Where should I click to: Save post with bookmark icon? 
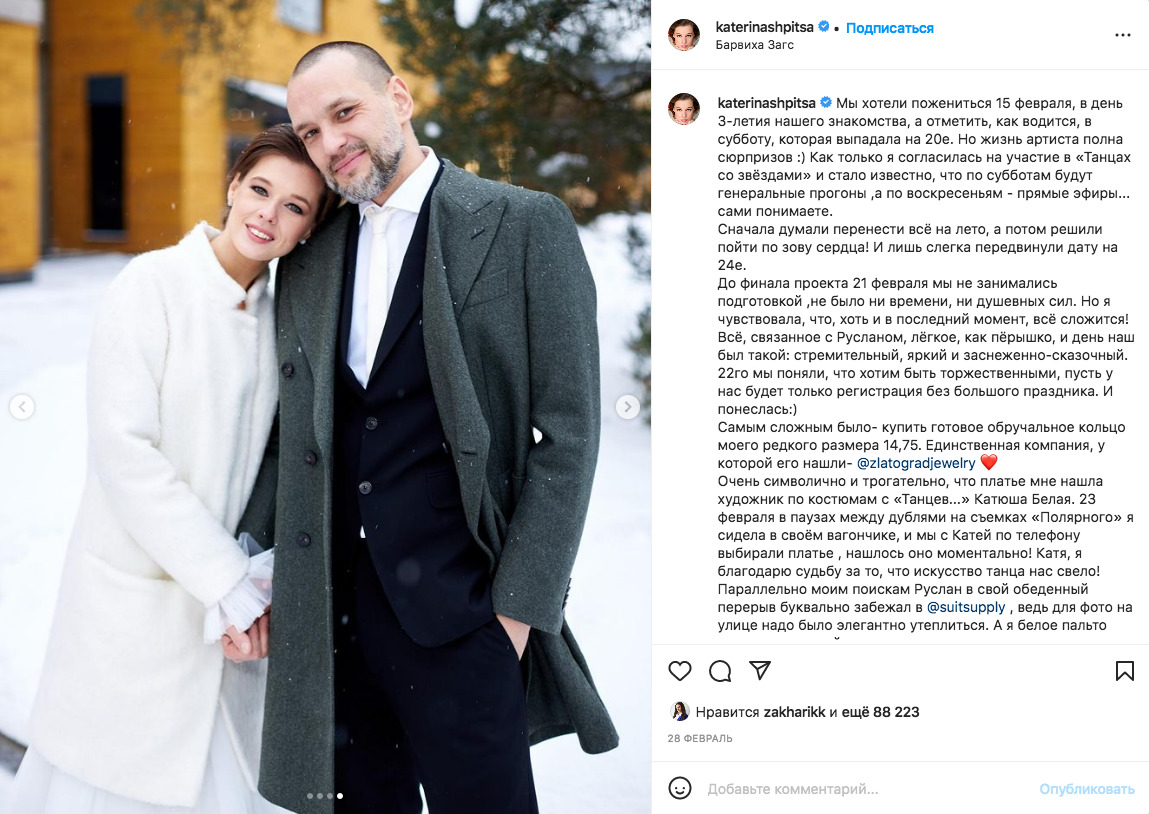[x=1124, y=670]
